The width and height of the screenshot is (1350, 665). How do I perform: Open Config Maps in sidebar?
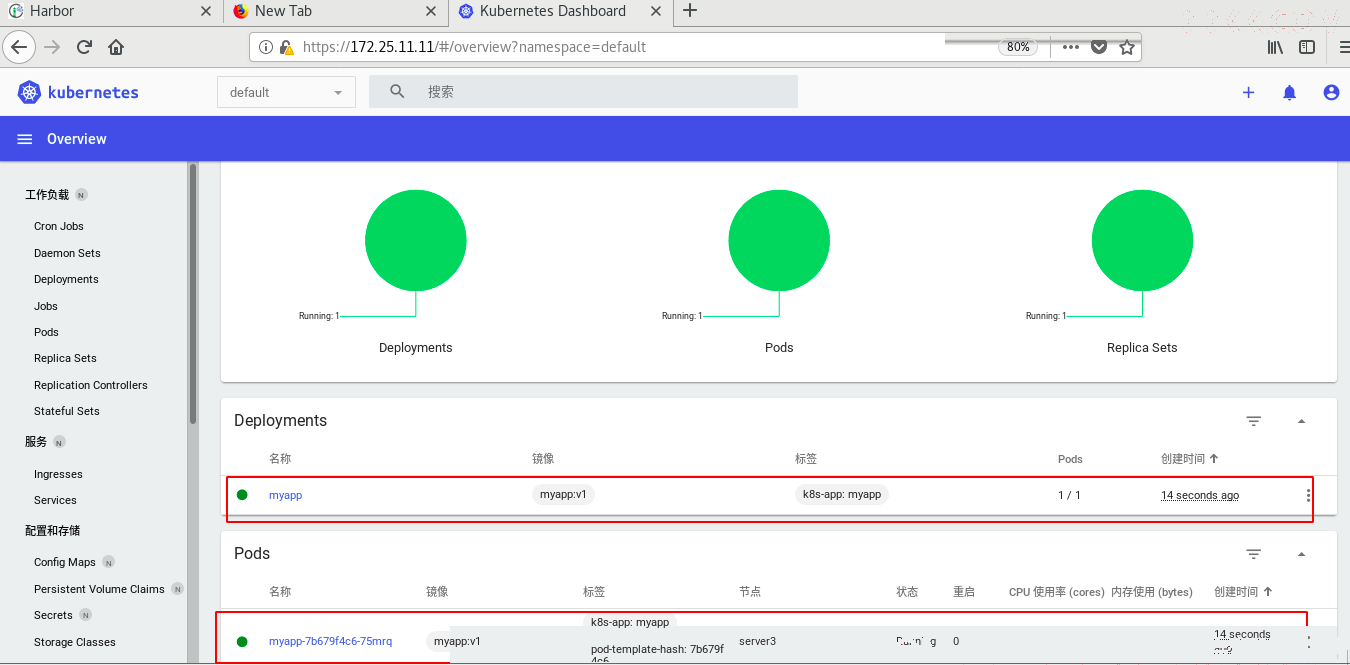click(x=65, y=563)
